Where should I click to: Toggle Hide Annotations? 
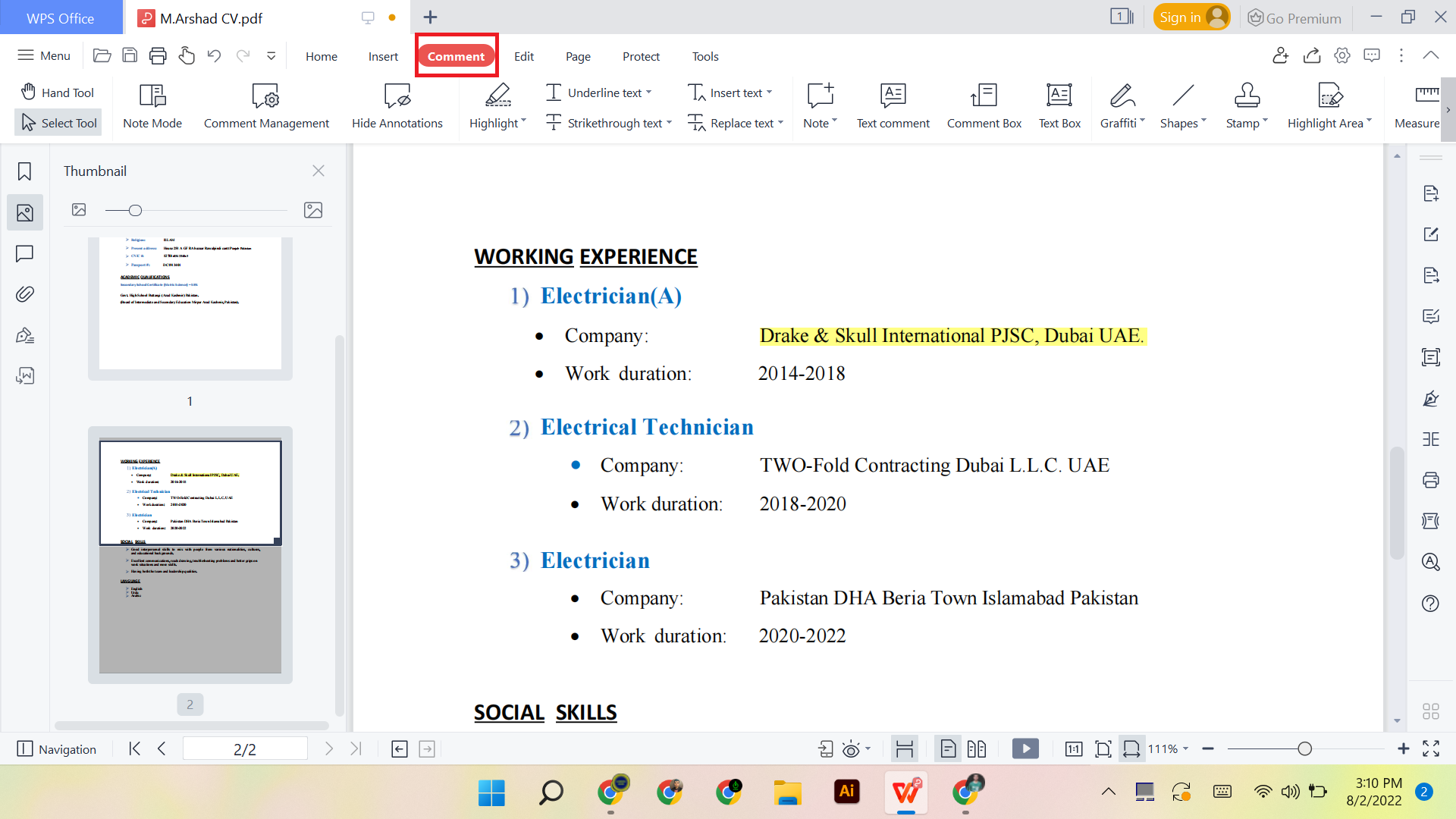click(397, 106)
